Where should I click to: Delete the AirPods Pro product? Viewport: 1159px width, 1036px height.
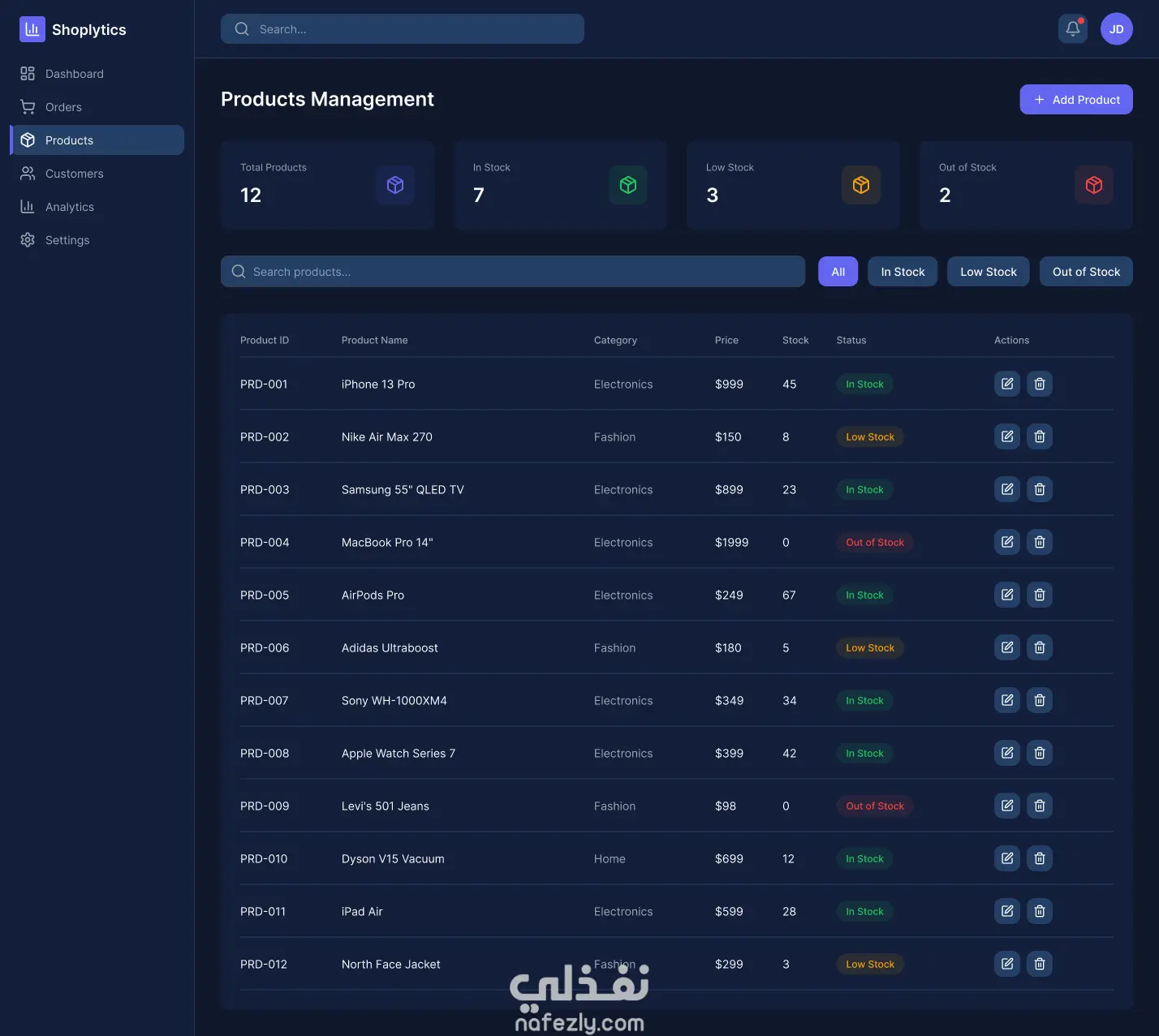(x=1040, y=595)
